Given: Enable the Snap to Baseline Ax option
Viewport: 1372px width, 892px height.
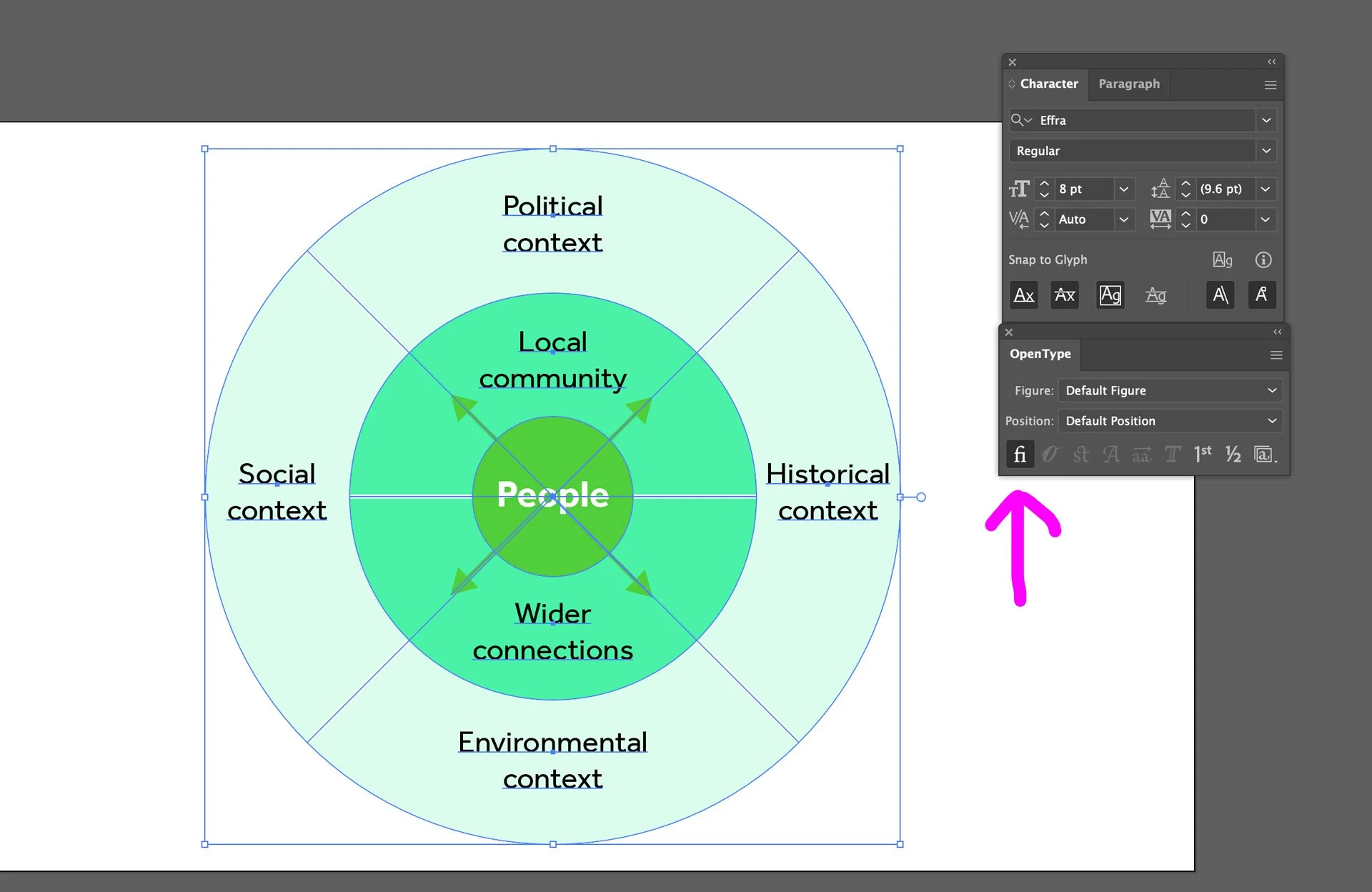Looking at the screenshot, I should (x=1024, y=295).
